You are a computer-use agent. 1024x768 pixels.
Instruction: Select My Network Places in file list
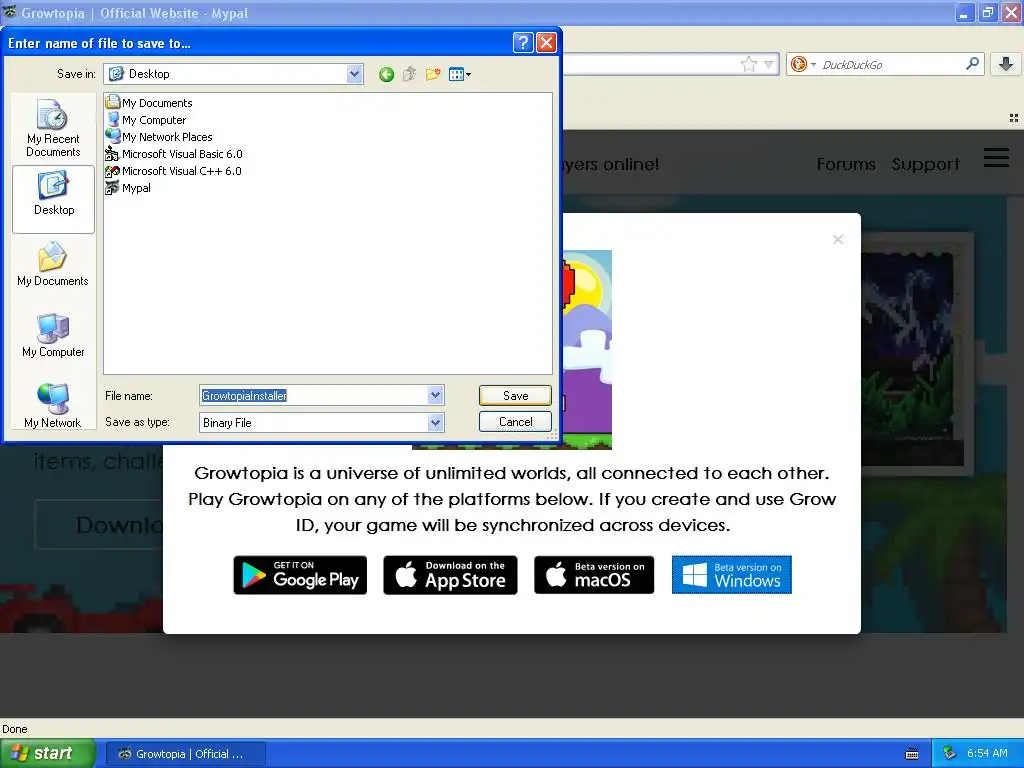159,136
